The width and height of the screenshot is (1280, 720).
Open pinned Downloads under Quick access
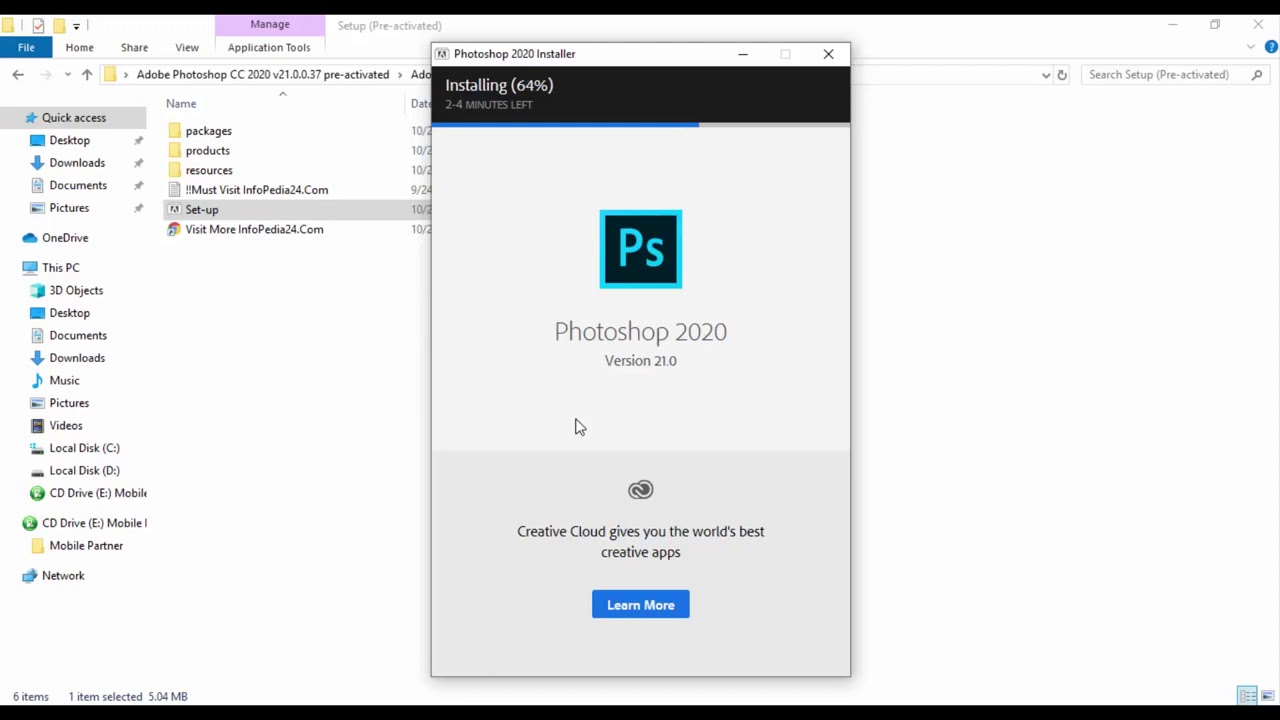pos(77,163)
